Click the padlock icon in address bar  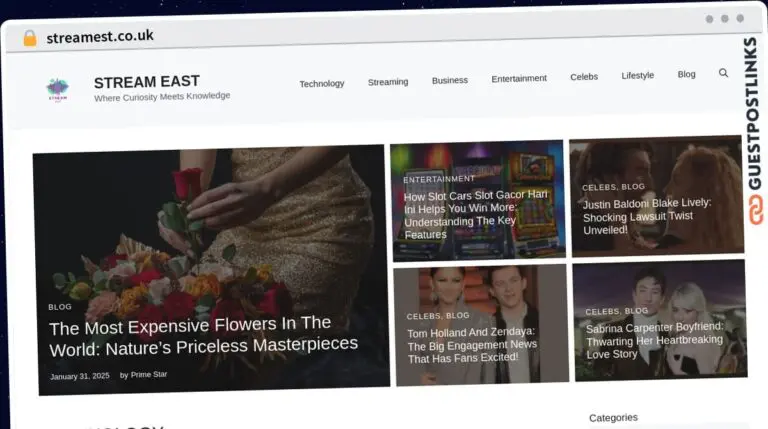coord(30,38)
